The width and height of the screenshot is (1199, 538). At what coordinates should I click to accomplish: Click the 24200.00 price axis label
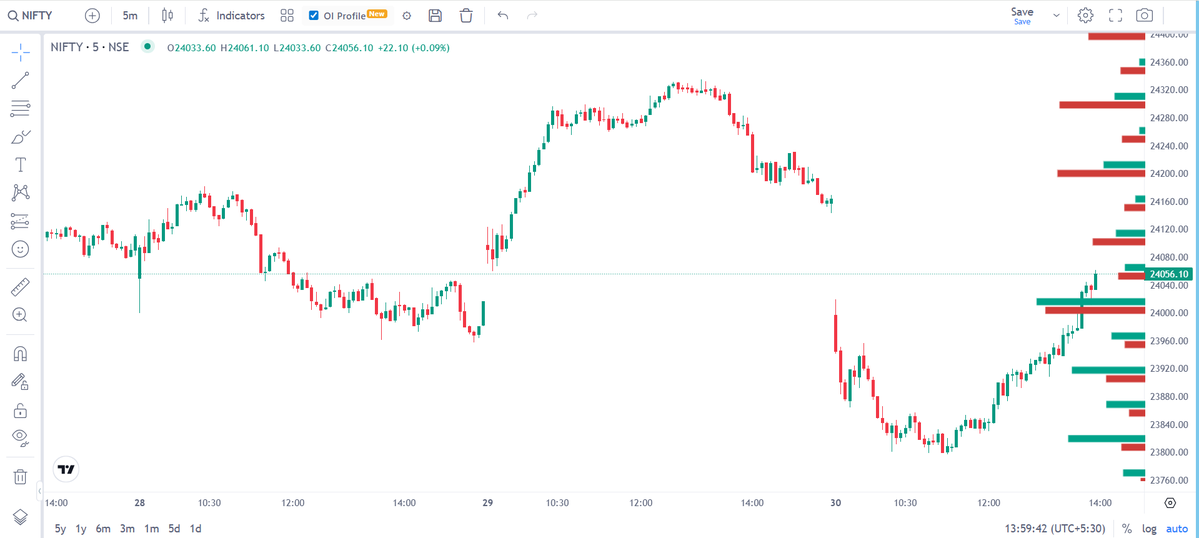tap(1168, 173)
